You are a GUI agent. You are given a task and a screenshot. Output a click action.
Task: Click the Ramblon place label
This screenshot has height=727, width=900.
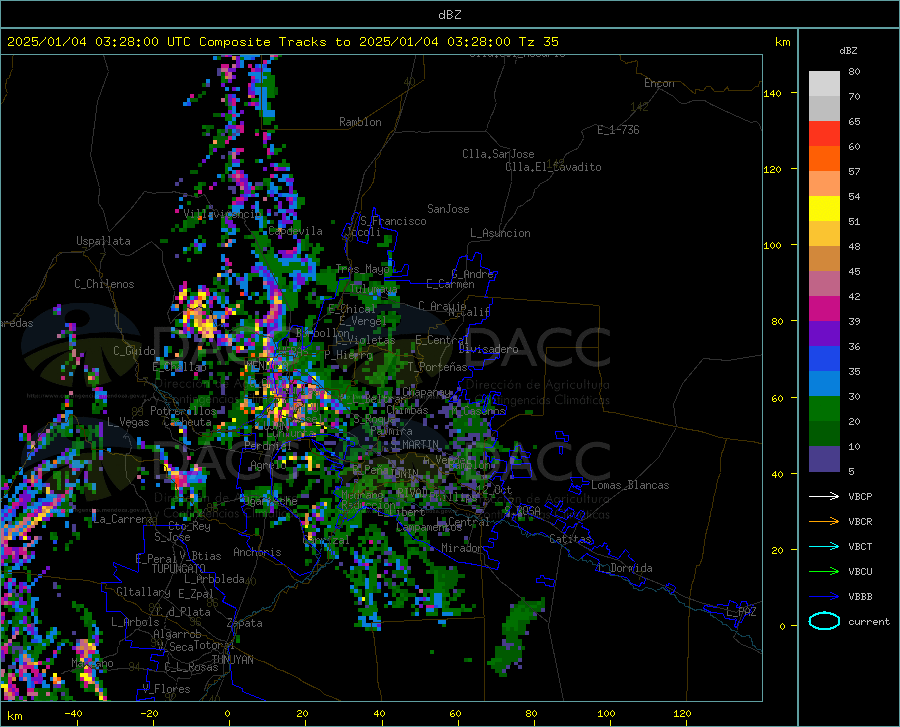click(360, 122)
